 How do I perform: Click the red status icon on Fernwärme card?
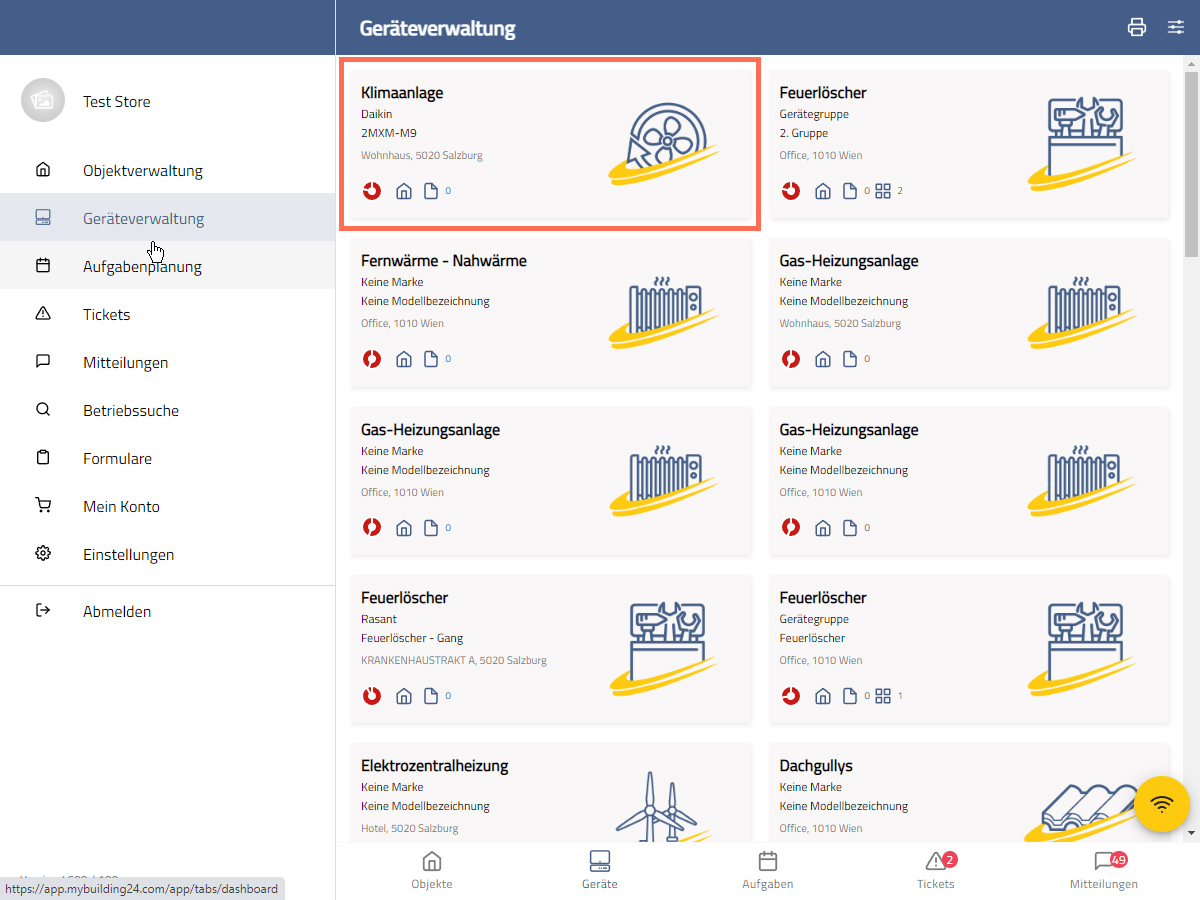tap(372, 359)
